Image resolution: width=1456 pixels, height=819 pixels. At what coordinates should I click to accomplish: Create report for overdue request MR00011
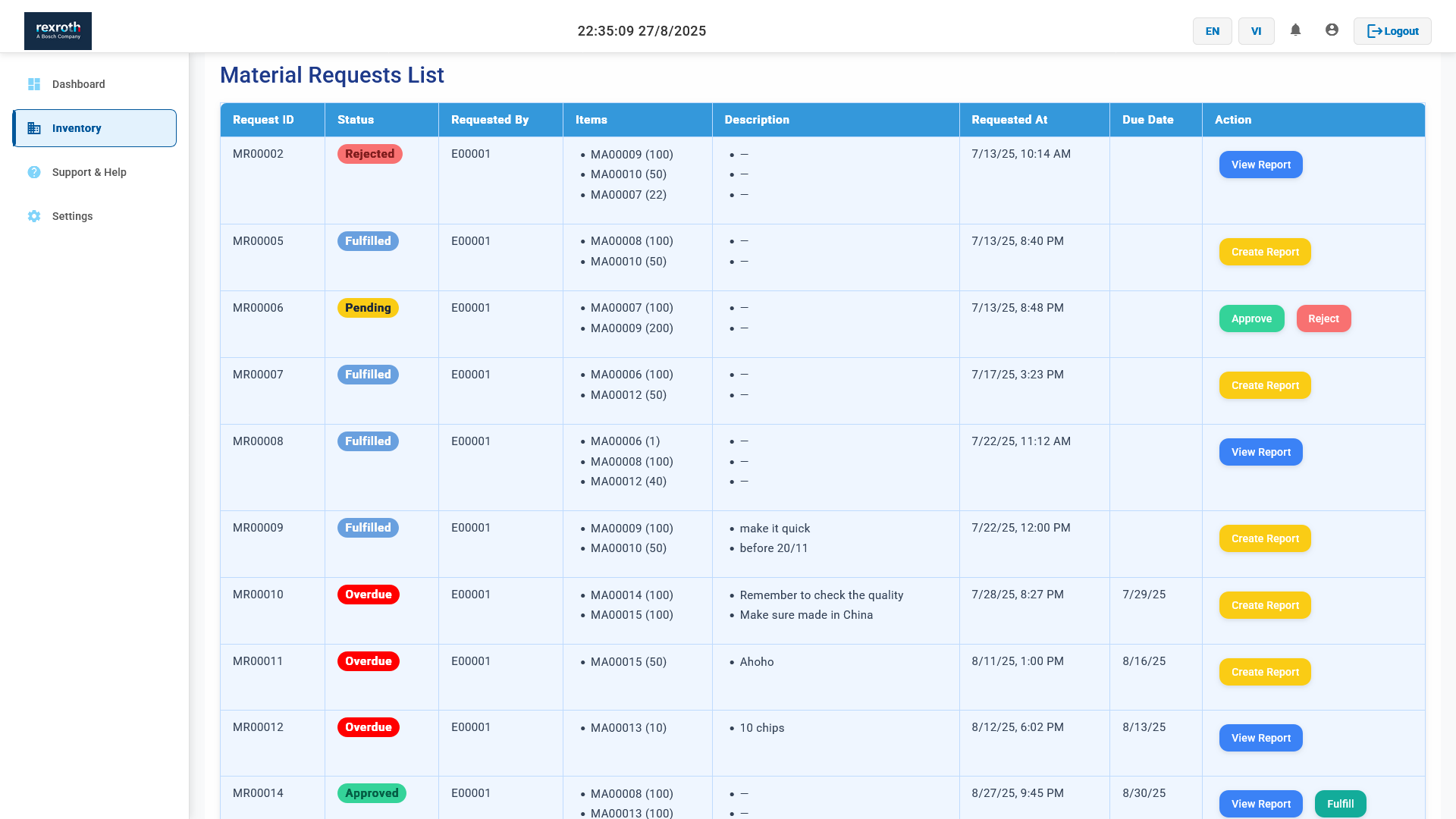point(1265,672)
